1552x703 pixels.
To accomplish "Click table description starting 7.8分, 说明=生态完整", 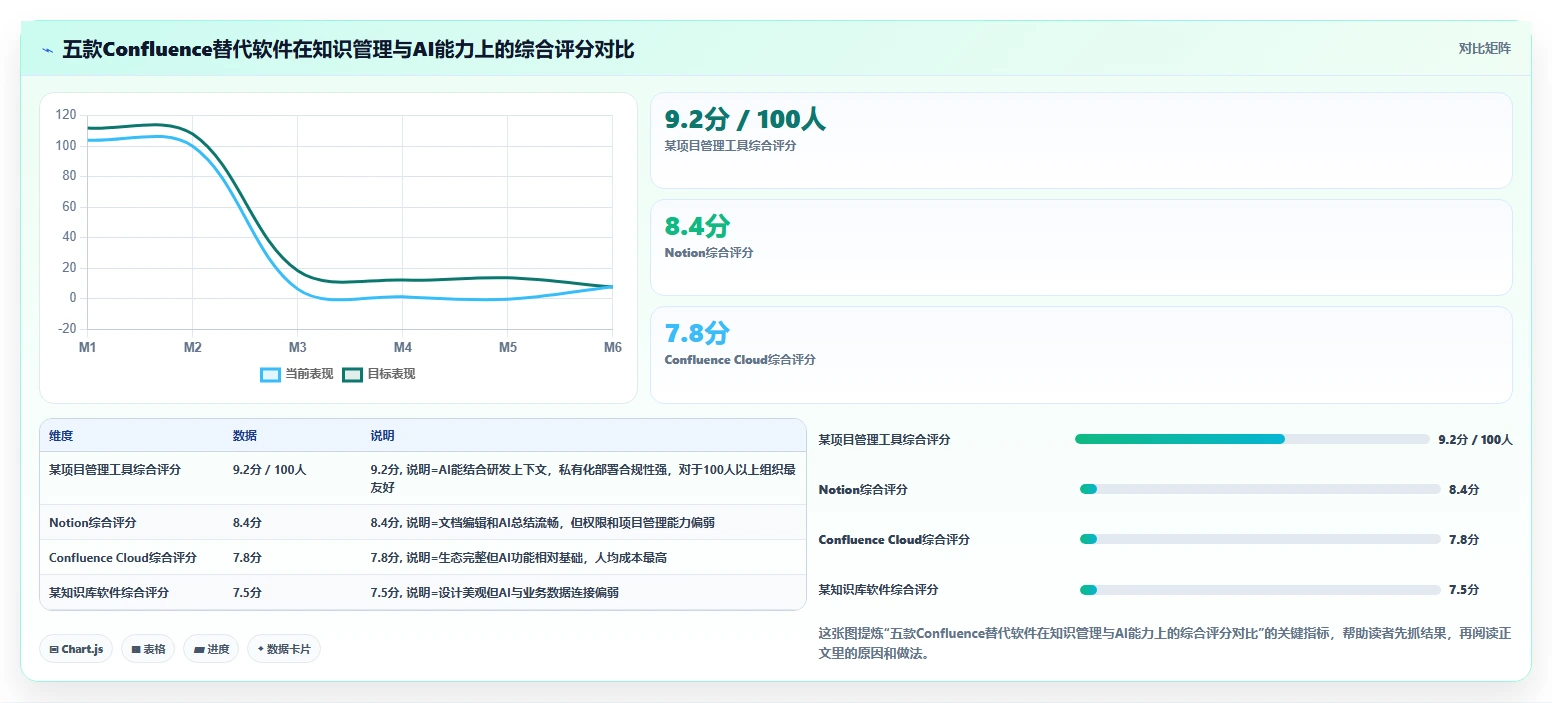I will [x=518, y=558].
